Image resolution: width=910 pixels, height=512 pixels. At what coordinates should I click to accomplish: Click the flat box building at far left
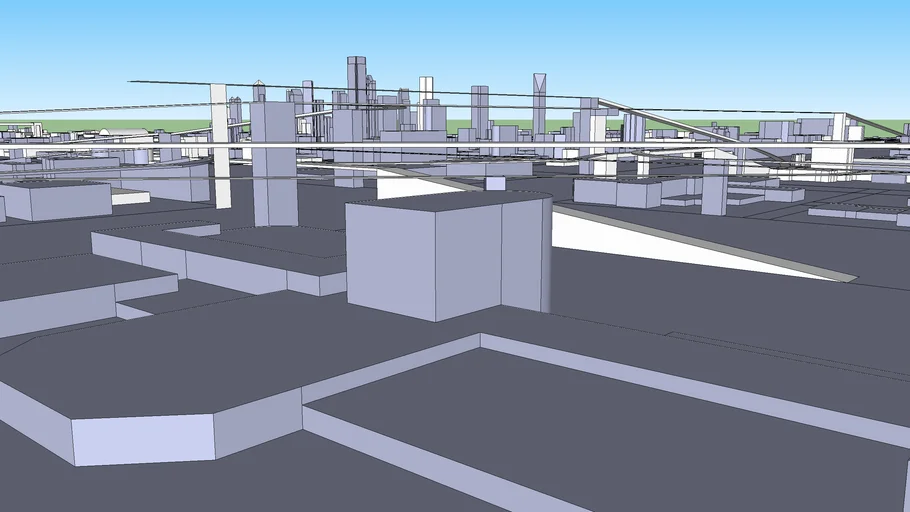point(60,200)
